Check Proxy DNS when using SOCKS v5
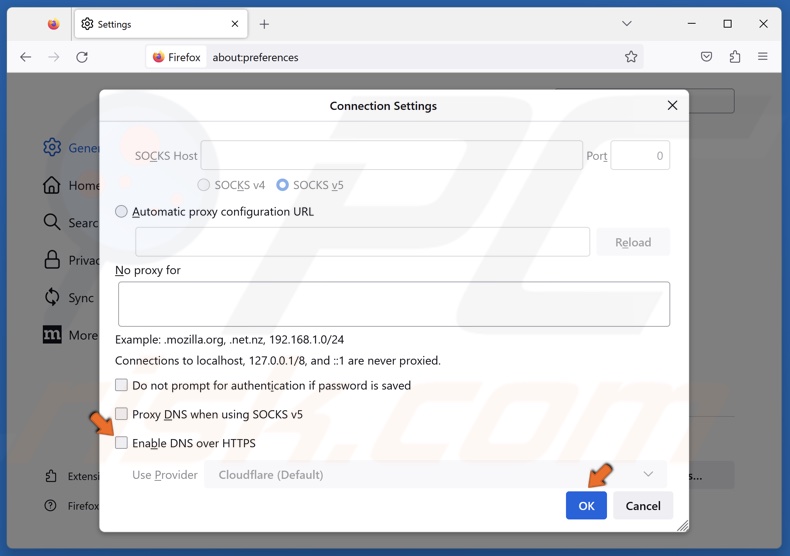790x556 pixels. pyautogui.click(x=121, y=414)
